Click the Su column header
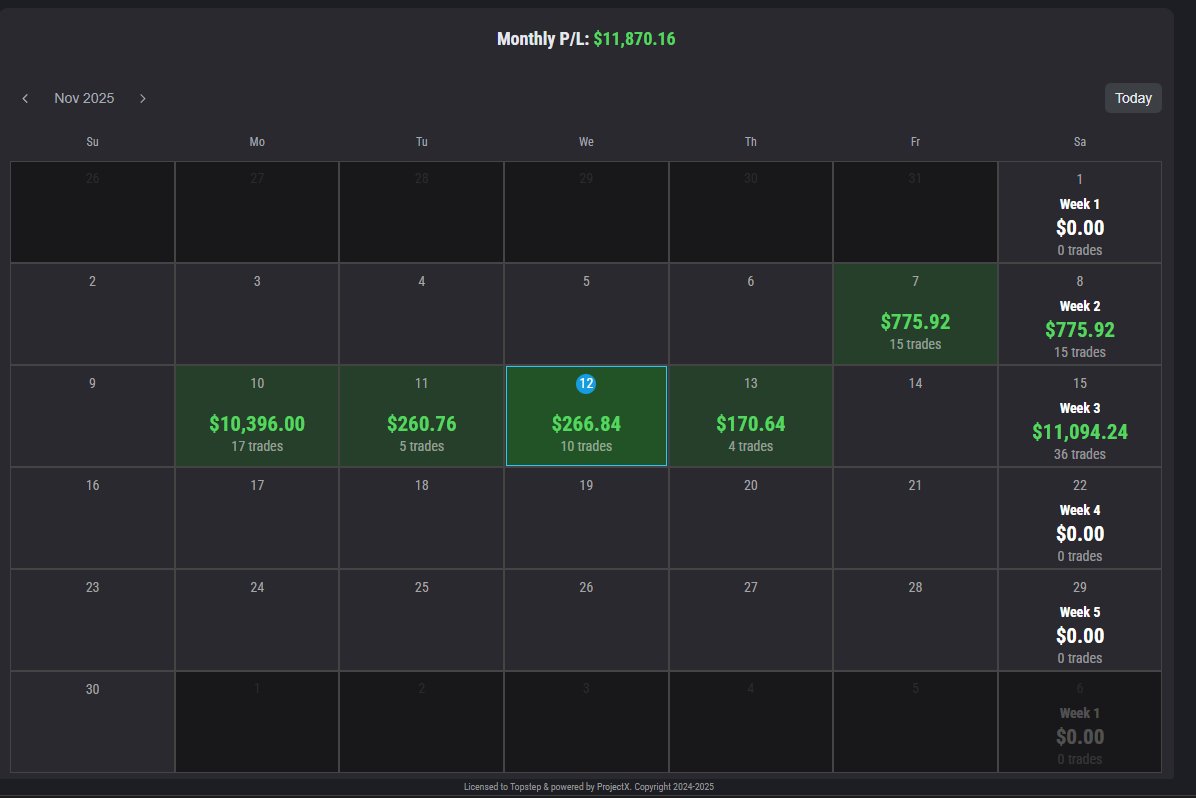 click(92, 142)
